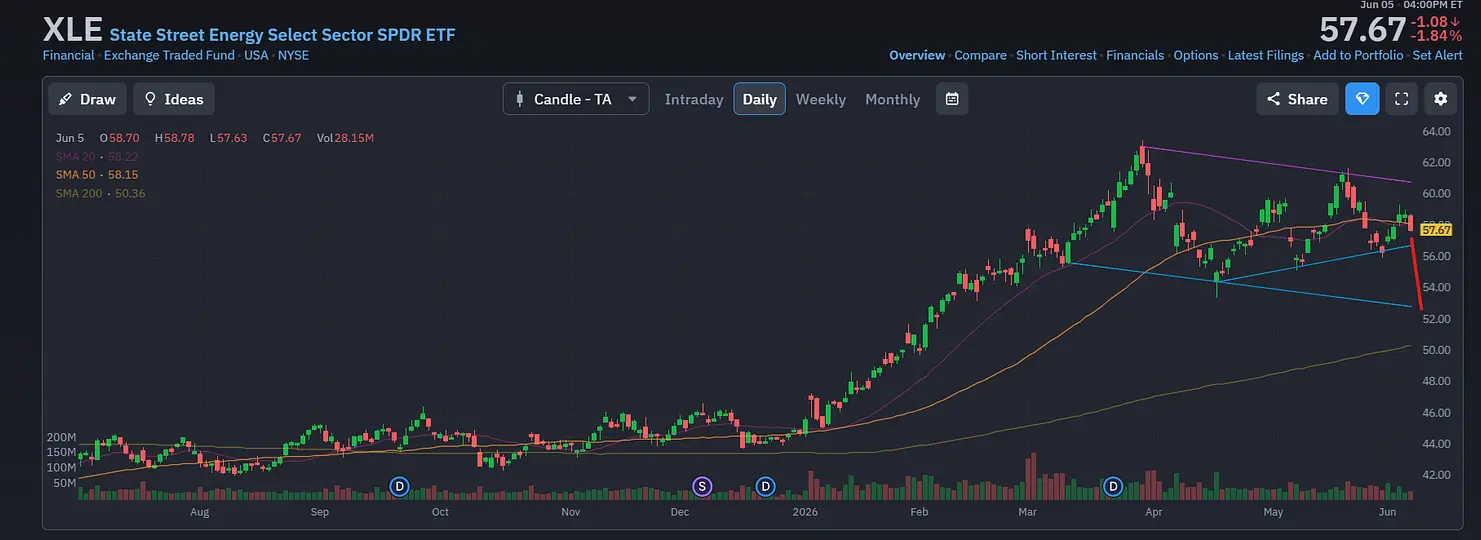Click the H 58.78 high price readout

(x=174, y=138)
